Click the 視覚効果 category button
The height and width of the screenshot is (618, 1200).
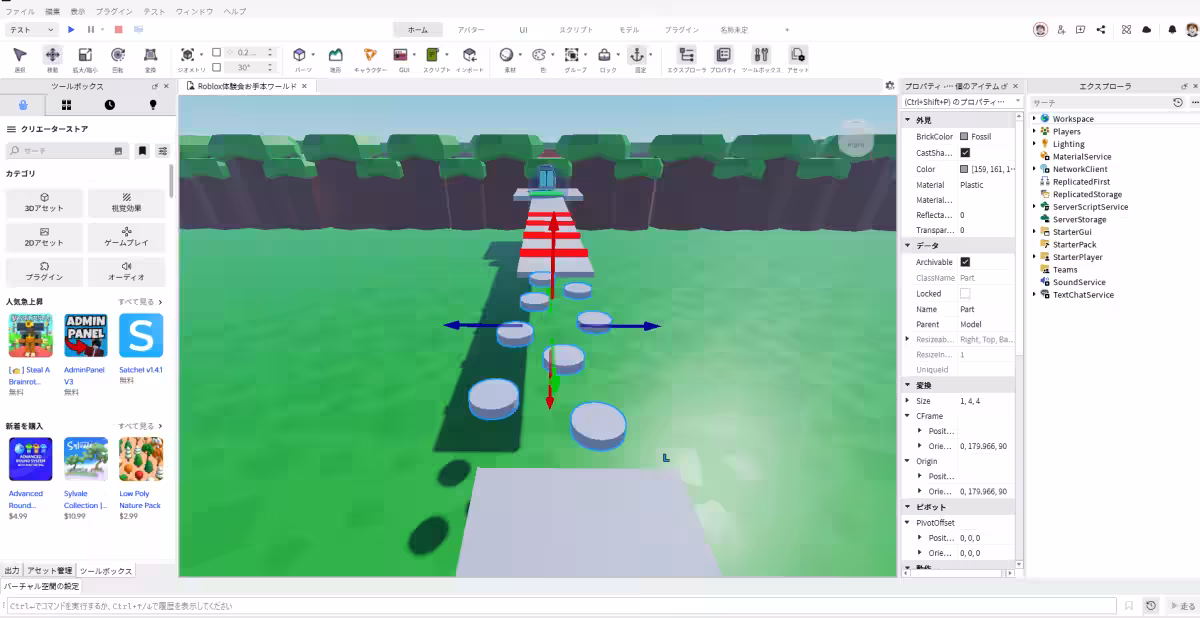126,203
